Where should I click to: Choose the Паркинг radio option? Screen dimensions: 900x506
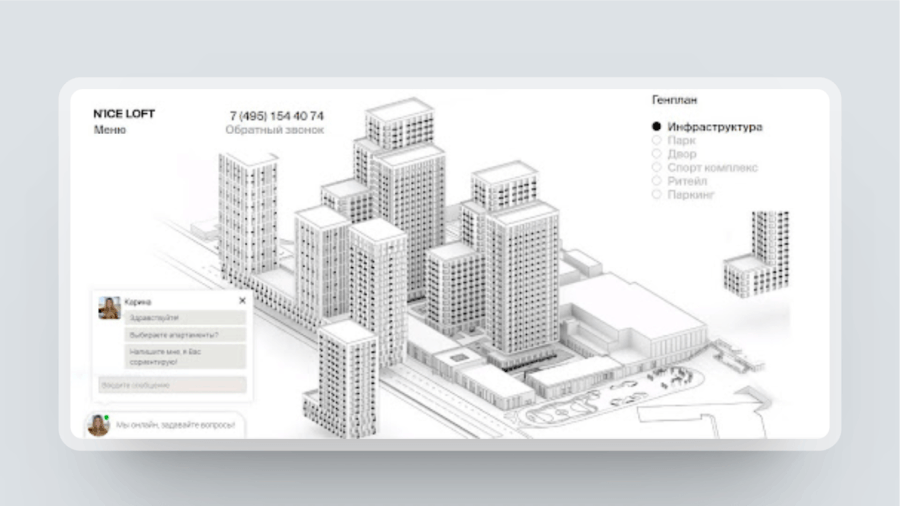click(x=683, y=194)
